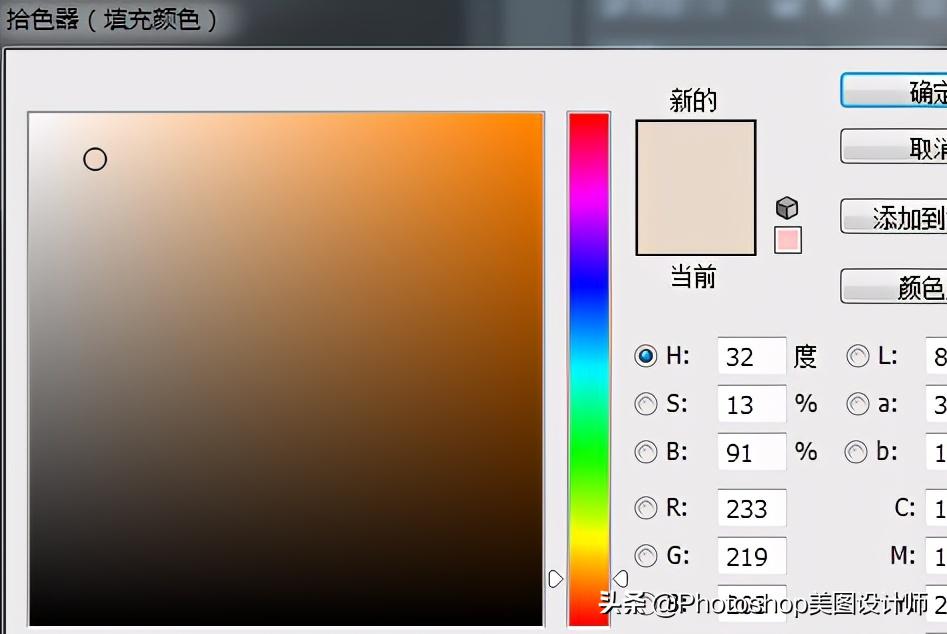This screenshot has width=947, height=634.
Task: Select the R red radio button
Action: pos(646,508)
